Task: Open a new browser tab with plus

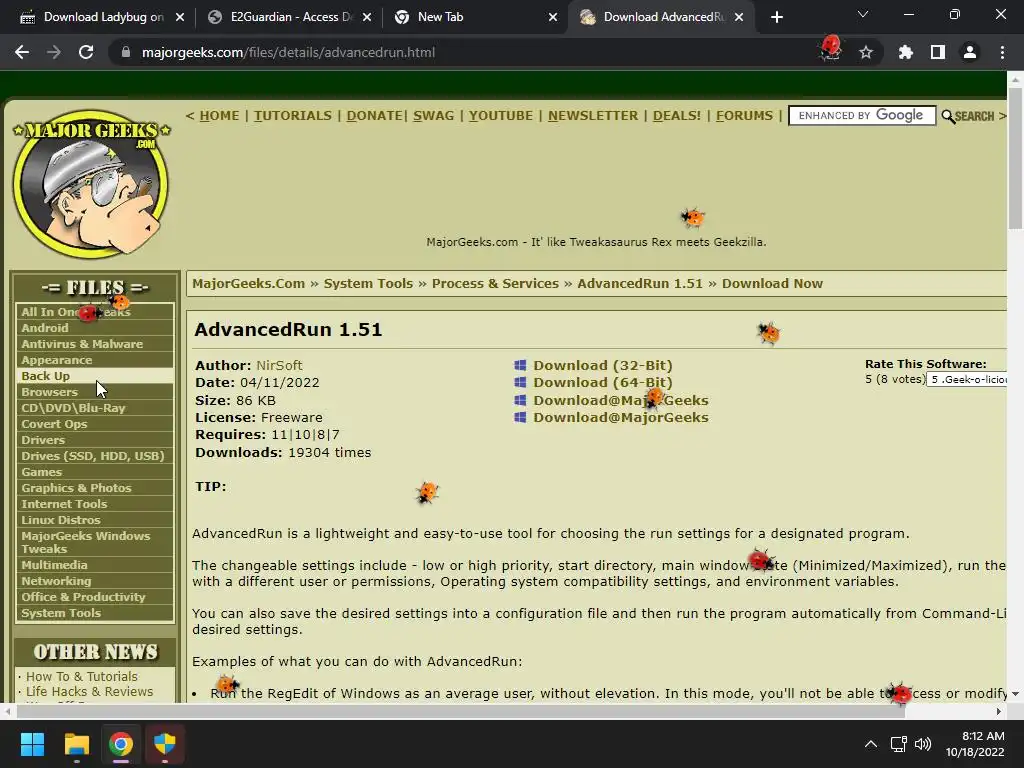Action: click(776, 17)
